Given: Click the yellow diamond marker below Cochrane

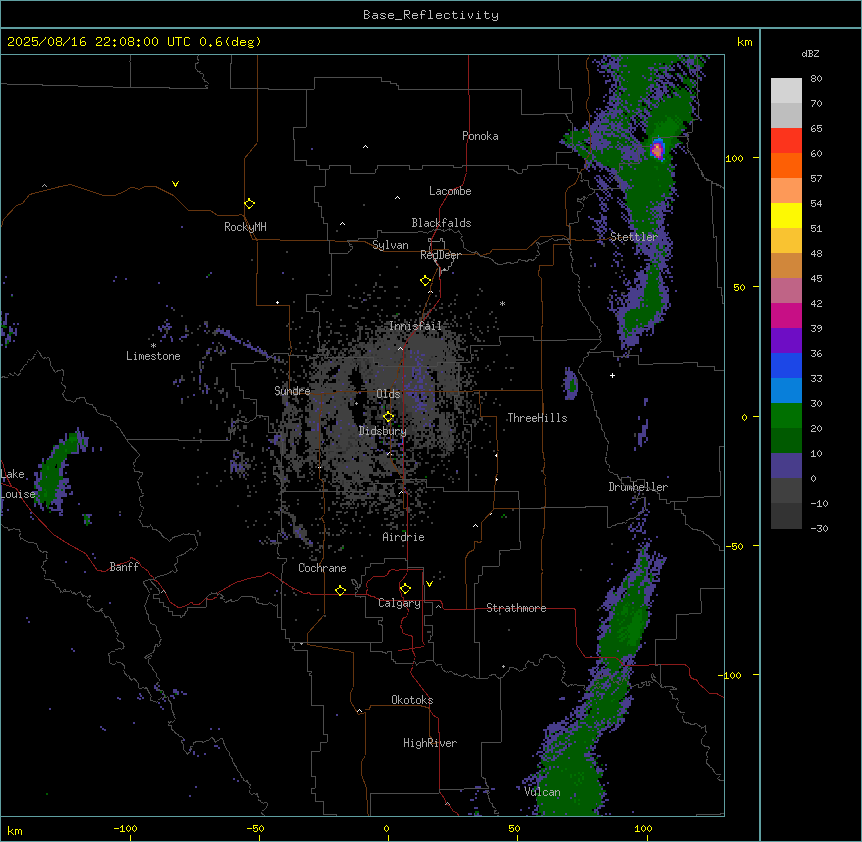Looking at the screenshot, I should coord(340,590).
